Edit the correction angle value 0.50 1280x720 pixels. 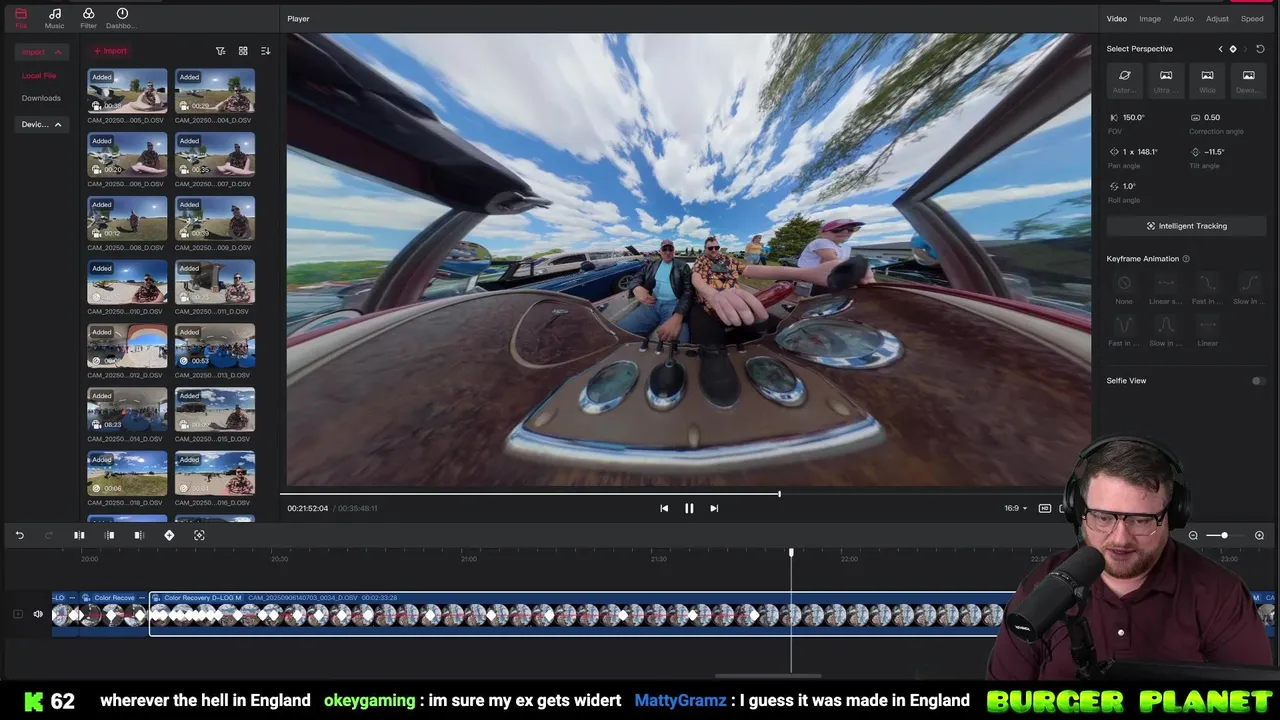pyautogui.click(x=1212, y=118)
